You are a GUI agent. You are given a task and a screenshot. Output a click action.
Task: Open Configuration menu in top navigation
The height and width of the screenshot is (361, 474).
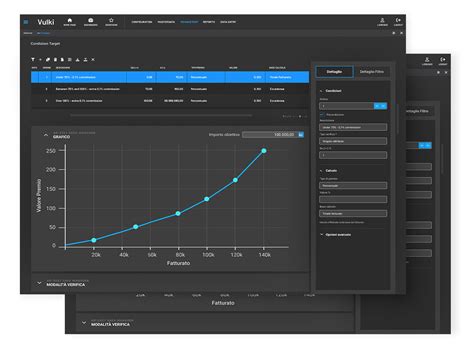point(142,22)
